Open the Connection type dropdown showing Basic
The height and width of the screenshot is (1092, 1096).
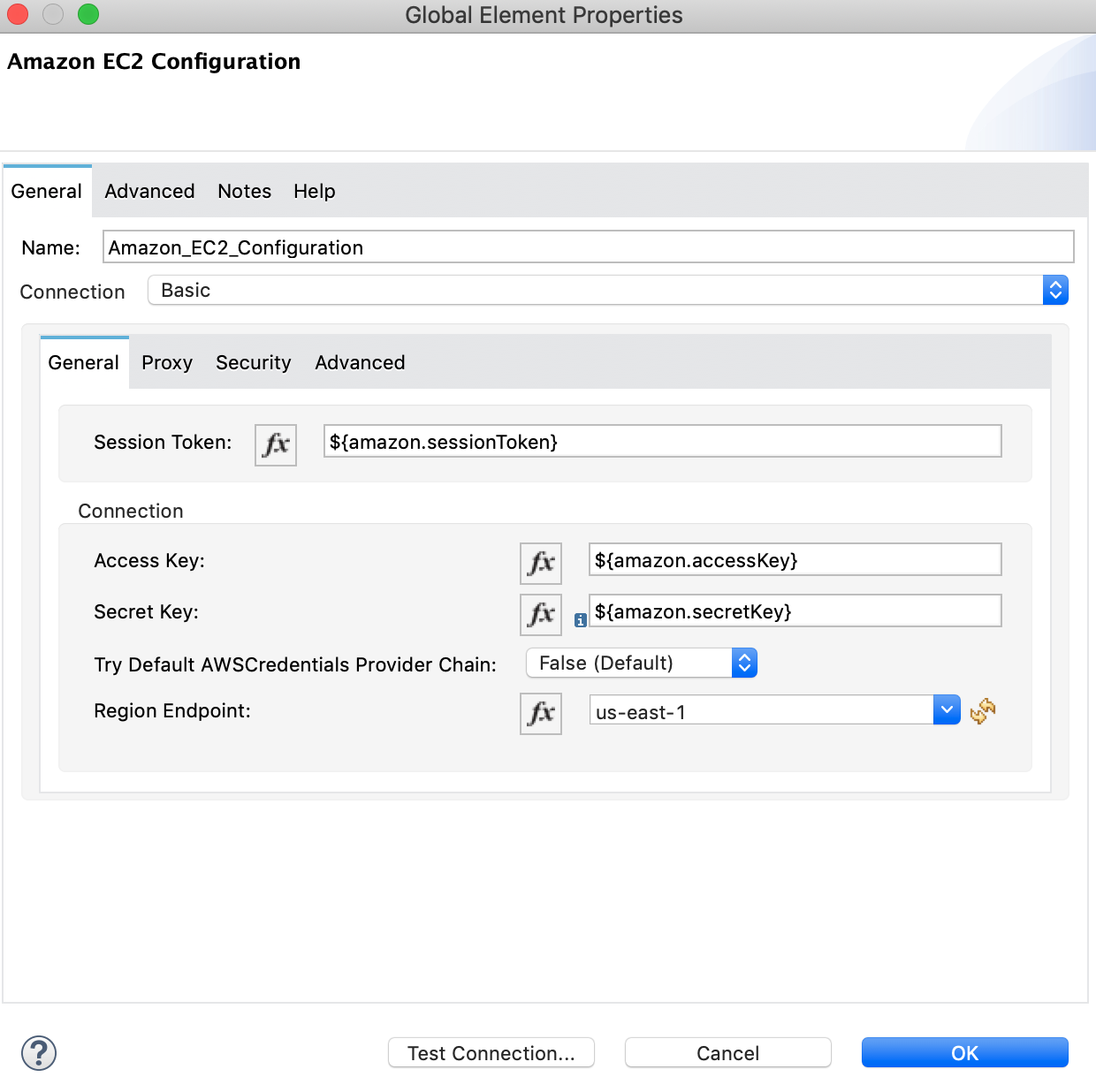coord(1055,290)
